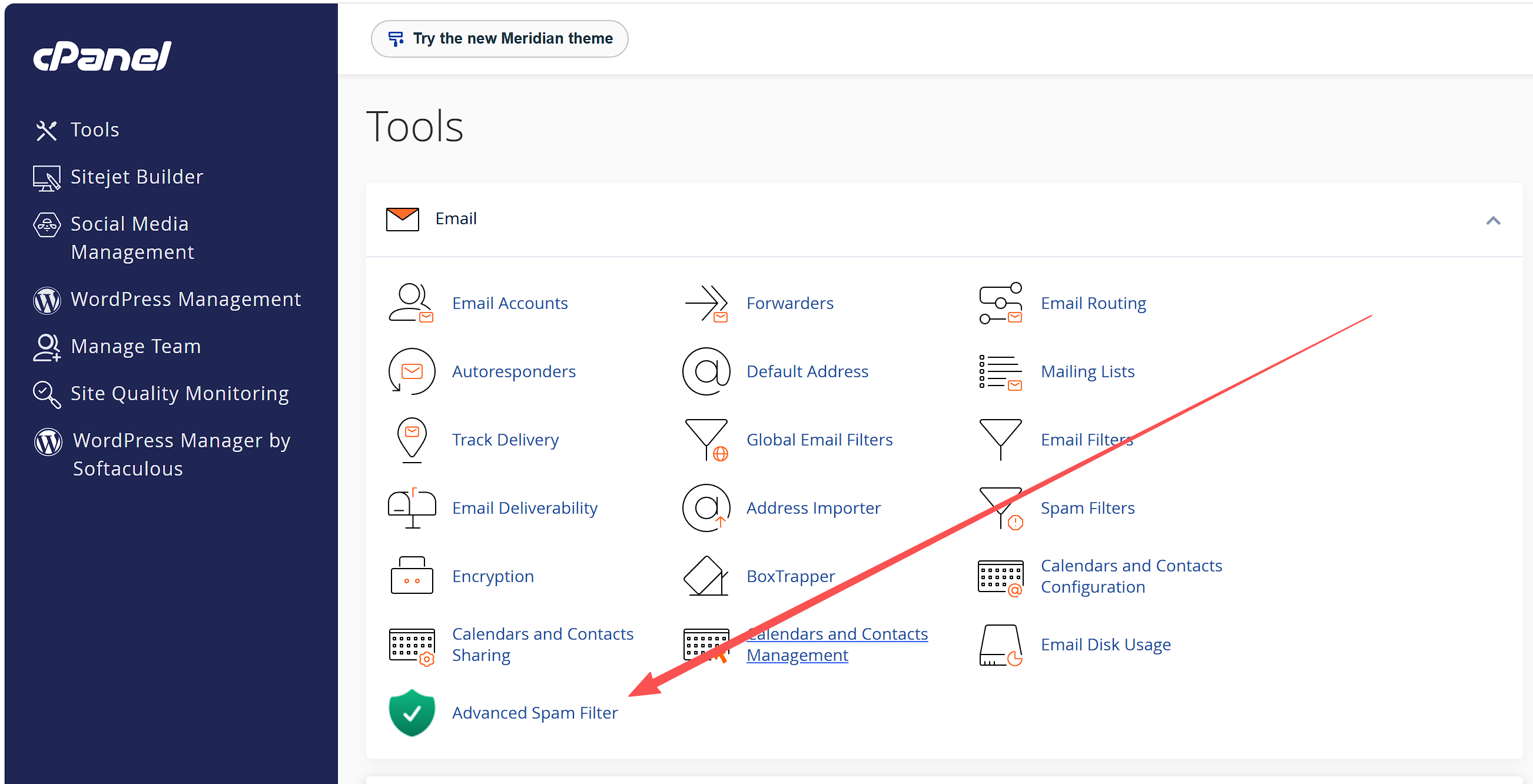Click the Track Delivery pin icon
This screenshot has width=1533, height=784.
[x=412, y=440]
